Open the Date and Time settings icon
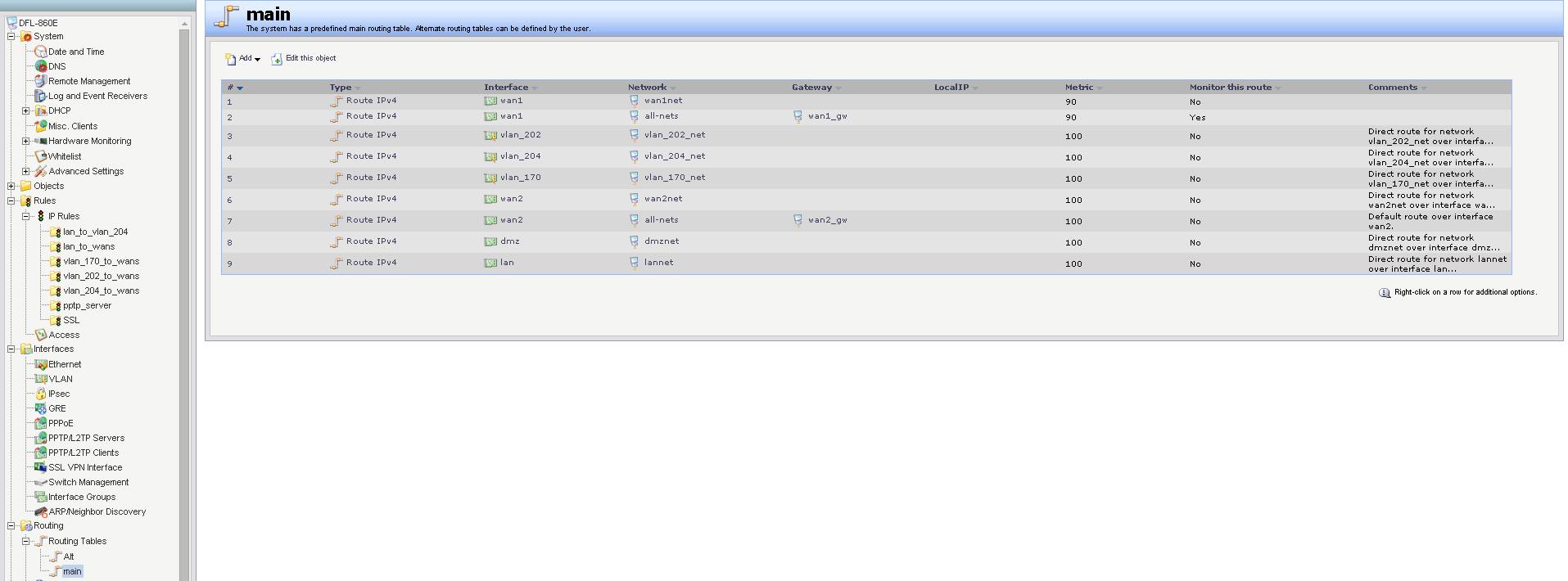This screenshot has width=1568, height=581. 40,52
